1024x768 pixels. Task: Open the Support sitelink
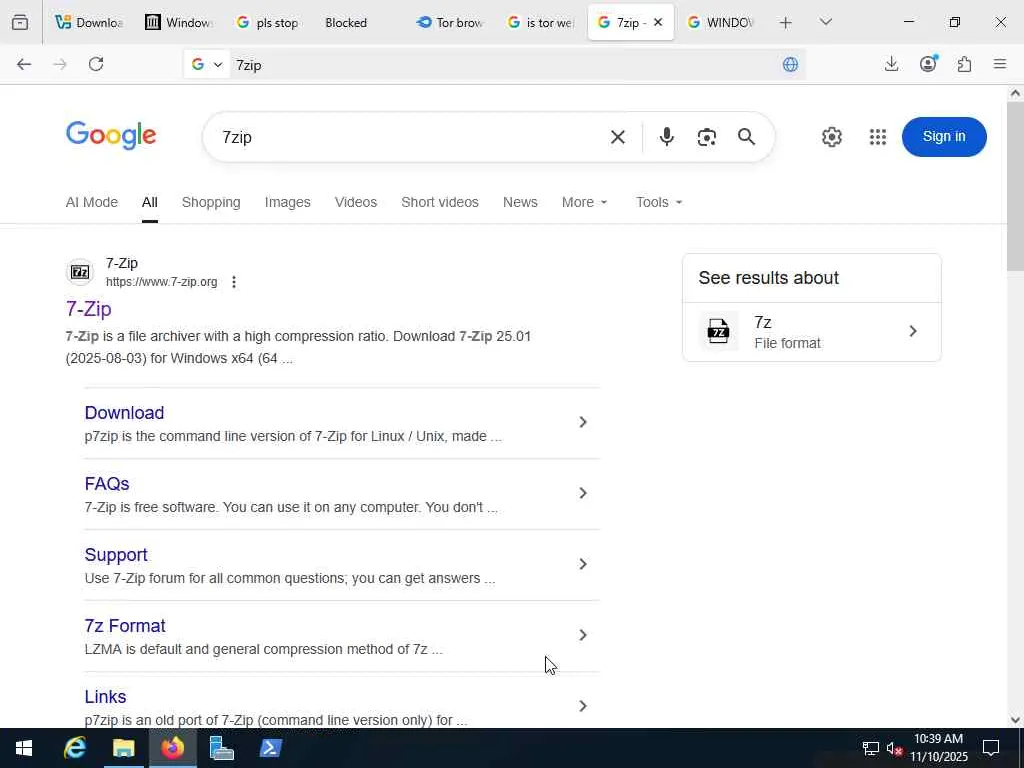[116, 555]
